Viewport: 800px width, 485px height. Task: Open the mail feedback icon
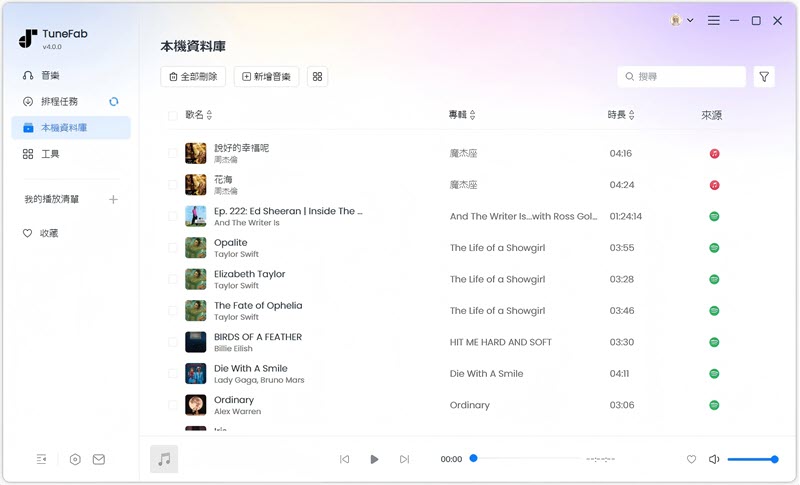coord(99,459)
